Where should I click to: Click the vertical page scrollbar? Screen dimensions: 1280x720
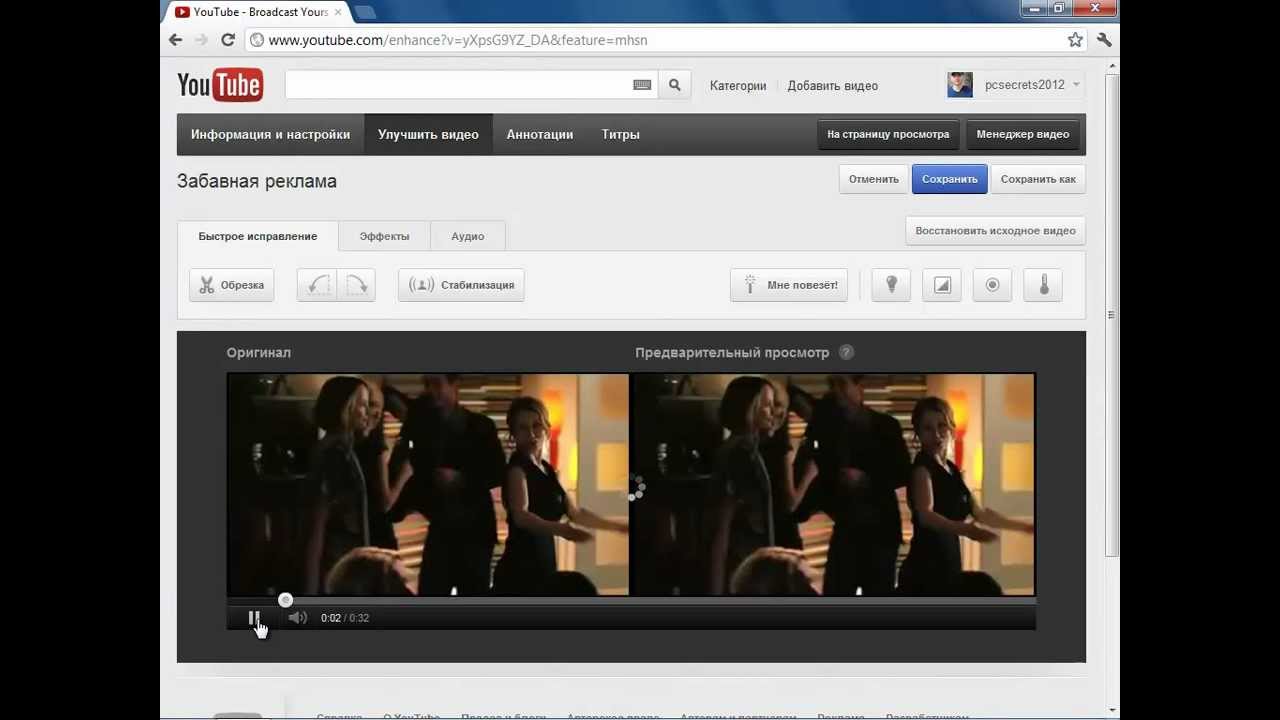click(x=1112, y=315)
